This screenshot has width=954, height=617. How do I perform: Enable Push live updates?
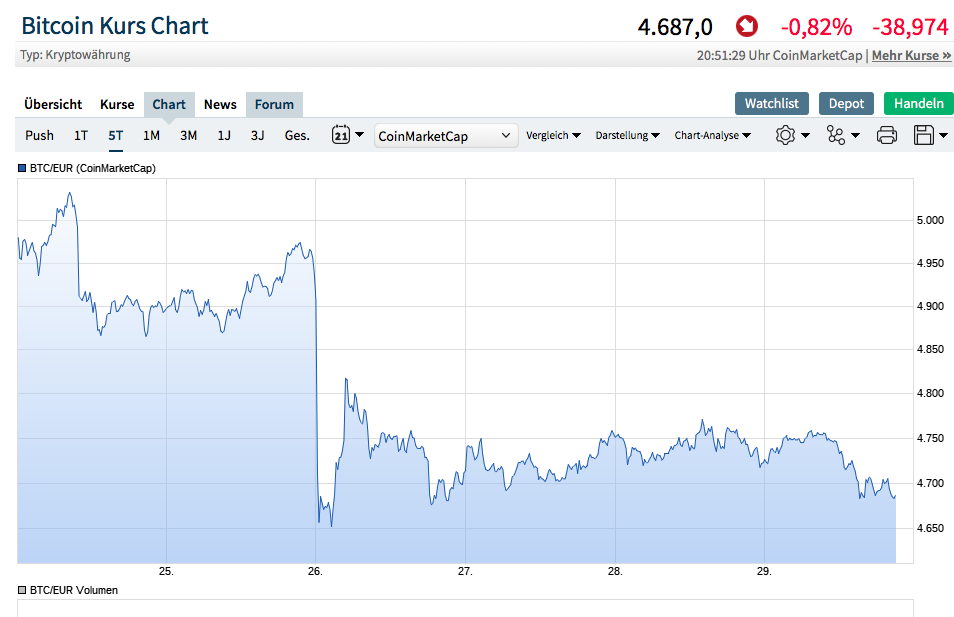point(40,135)
